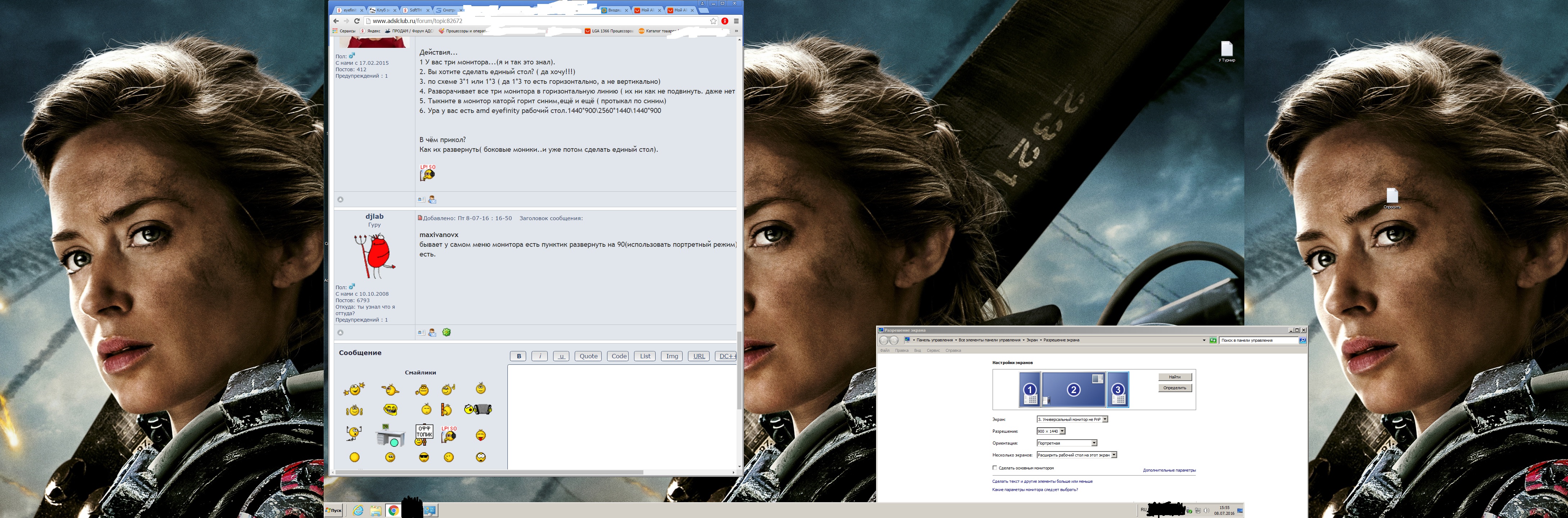This screenshot has width=1568, height=518.
Task: Select monitor 1 in display layout
Action: [1030, 390]
